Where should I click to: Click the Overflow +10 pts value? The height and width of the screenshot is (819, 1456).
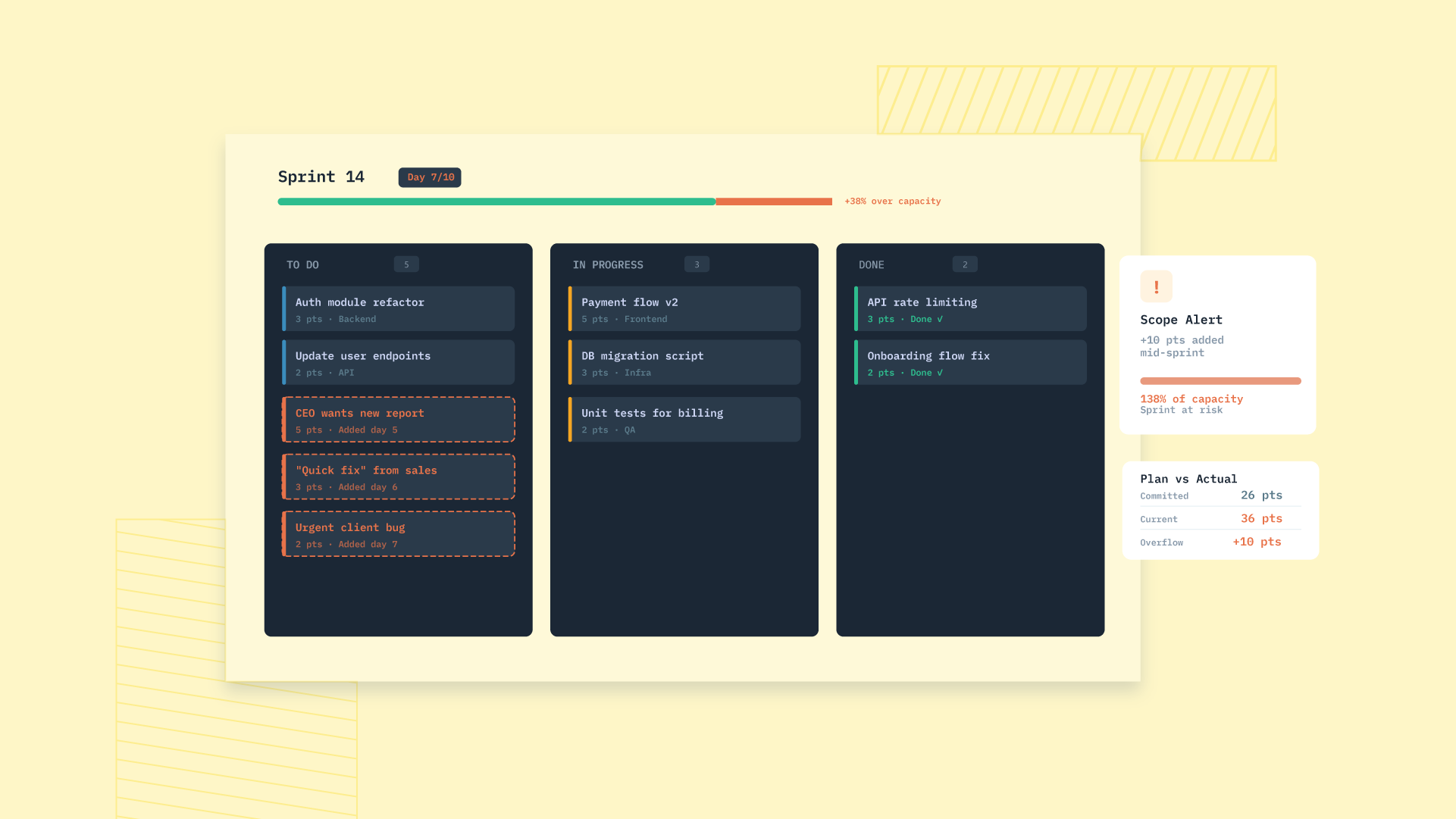1257,542
